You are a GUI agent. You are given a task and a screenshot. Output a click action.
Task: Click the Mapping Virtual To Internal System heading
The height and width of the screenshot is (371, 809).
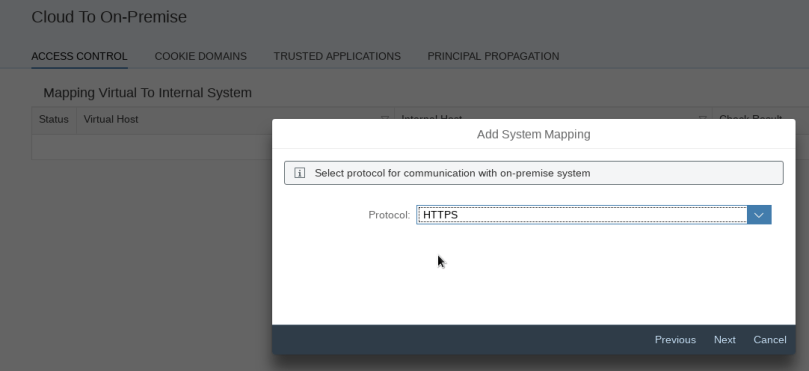click(148, 93)
